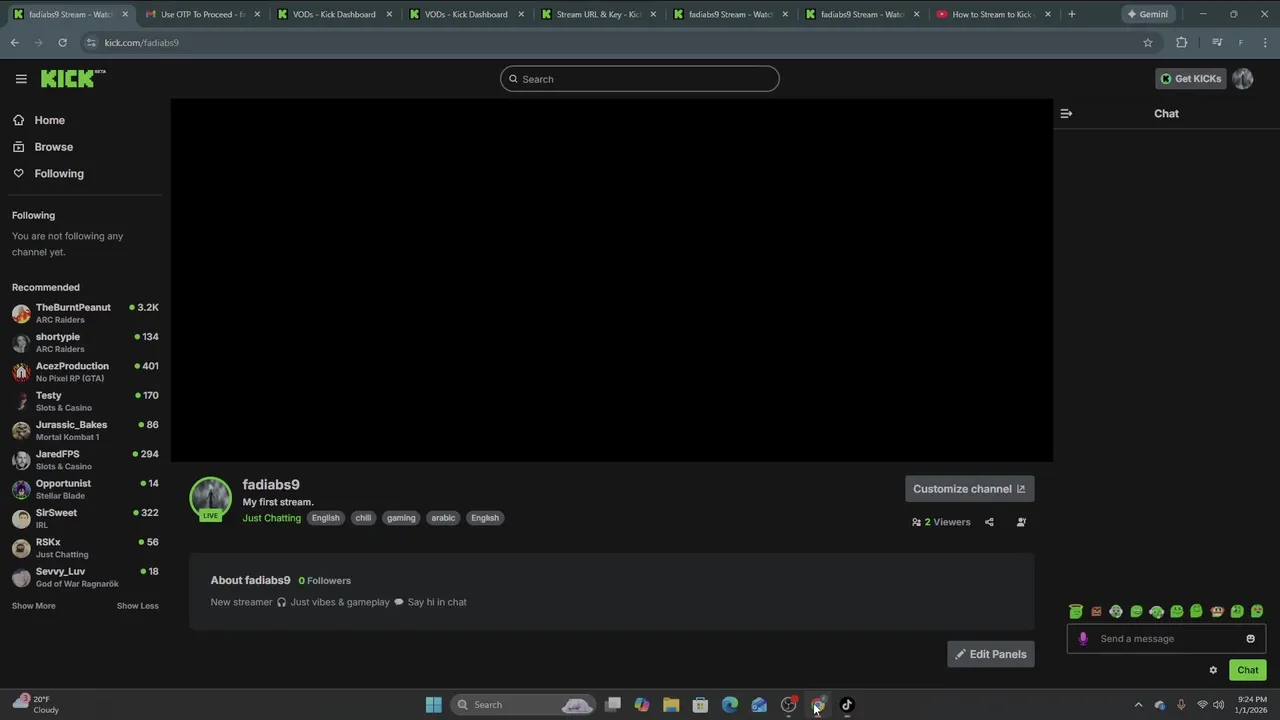Screen dimensions: 1280x720
Task: Click Edit Panels button
Action: [x=990, y=654]
